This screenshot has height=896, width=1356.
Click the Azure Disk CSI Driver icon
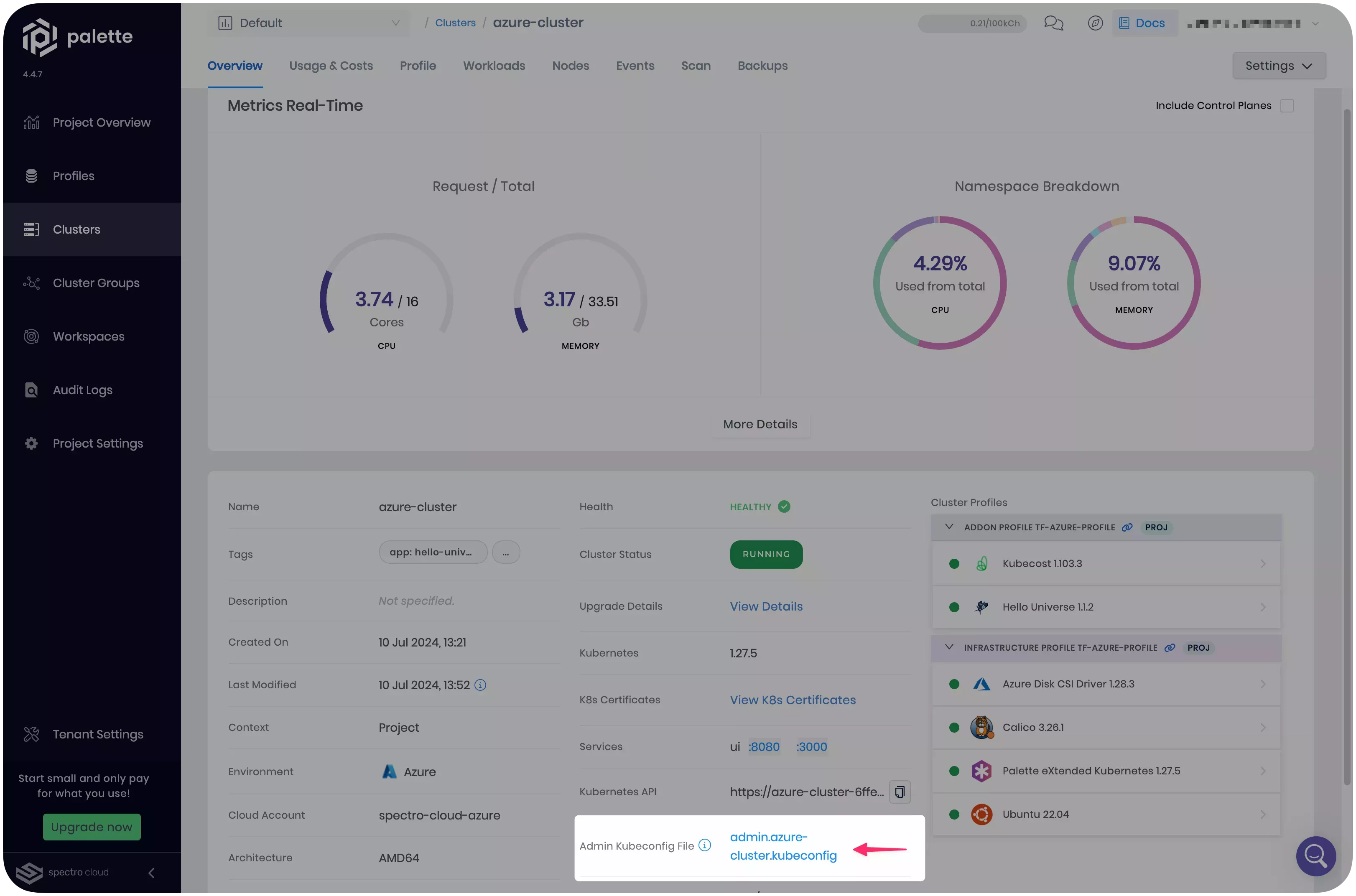click(981, 684)
